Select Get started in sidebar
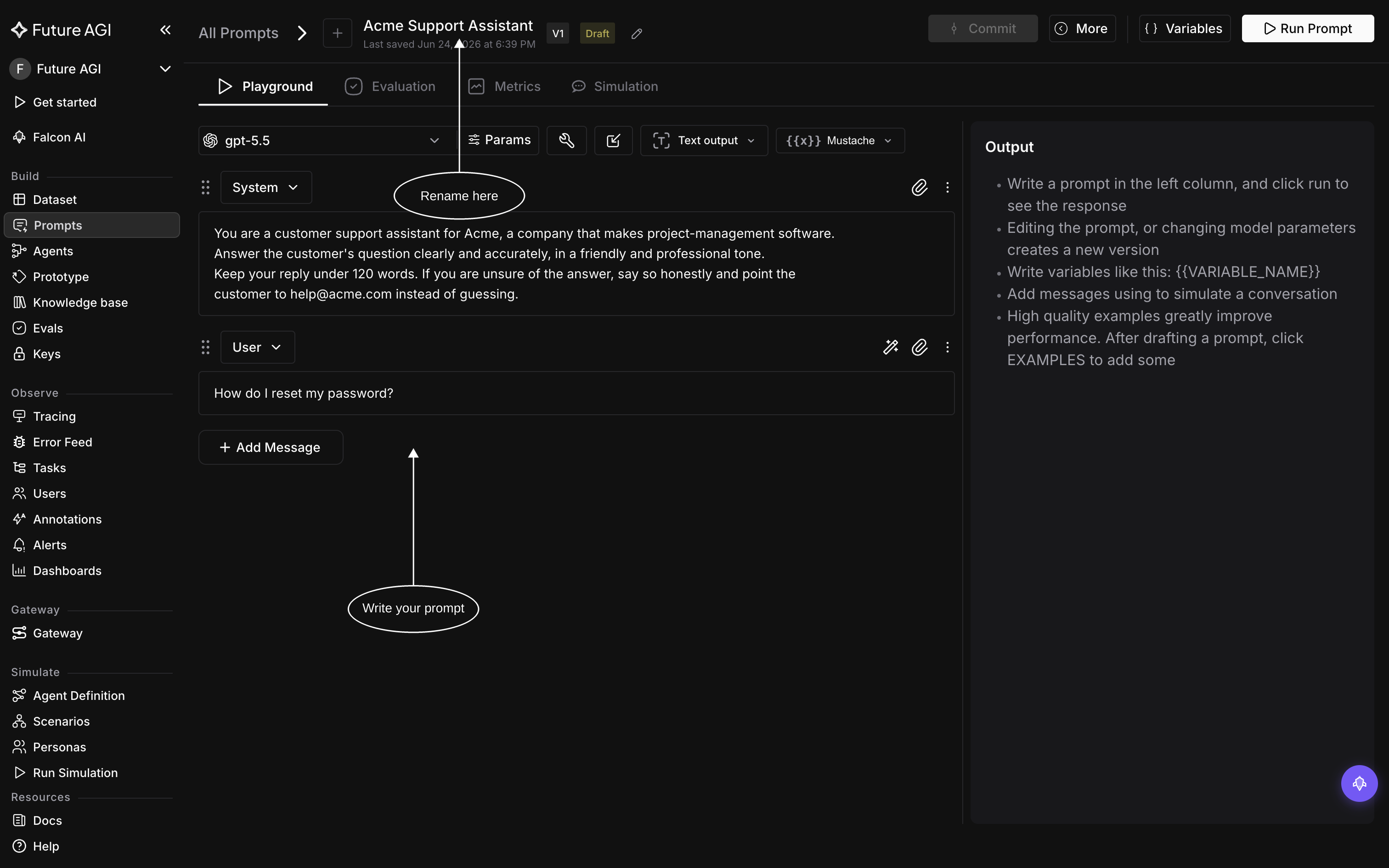Image resolution: width=1389 pixels, height=868 pixels. coord(92,102)
